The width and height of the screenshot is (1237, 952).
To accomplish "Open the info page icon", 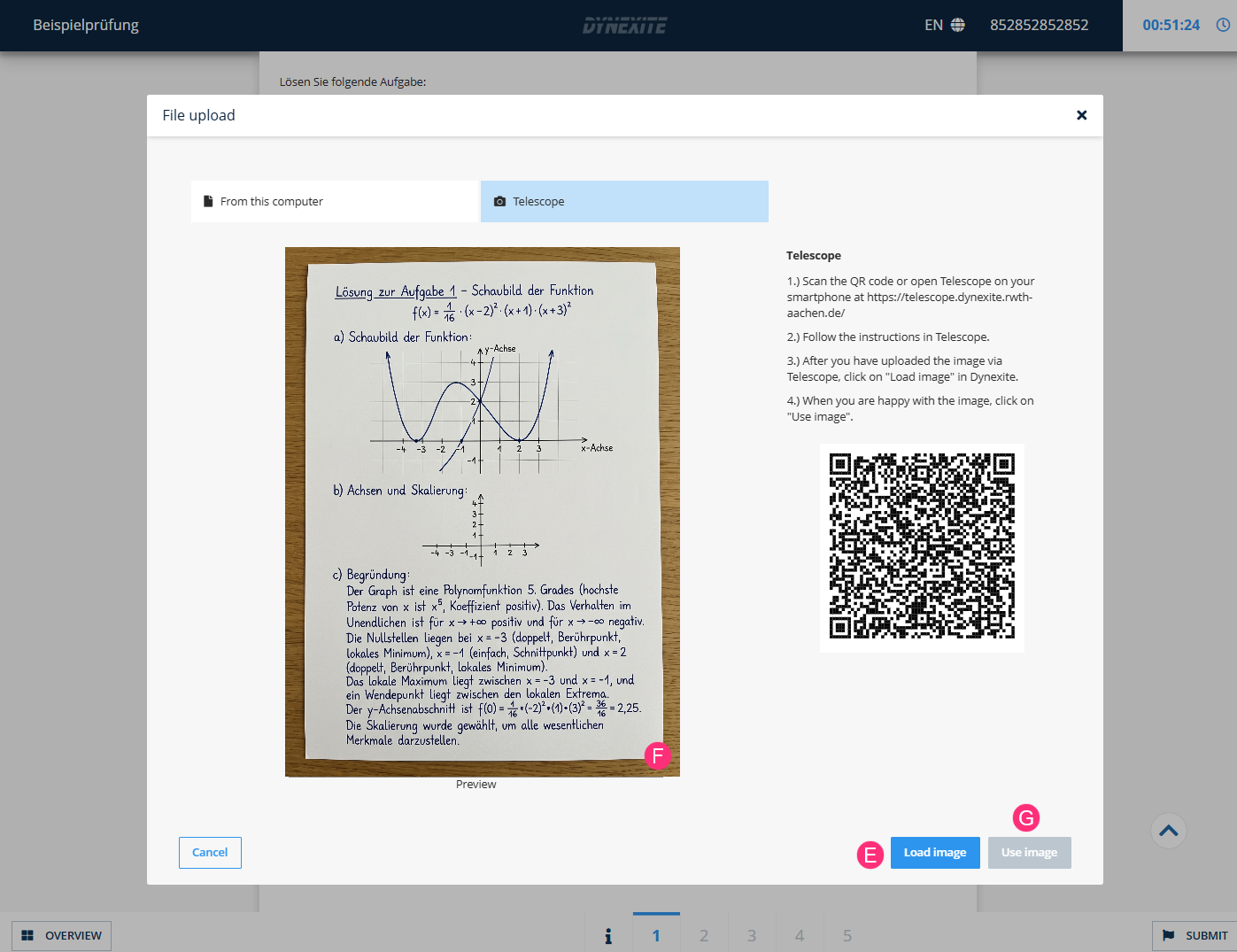I will 608,935.
